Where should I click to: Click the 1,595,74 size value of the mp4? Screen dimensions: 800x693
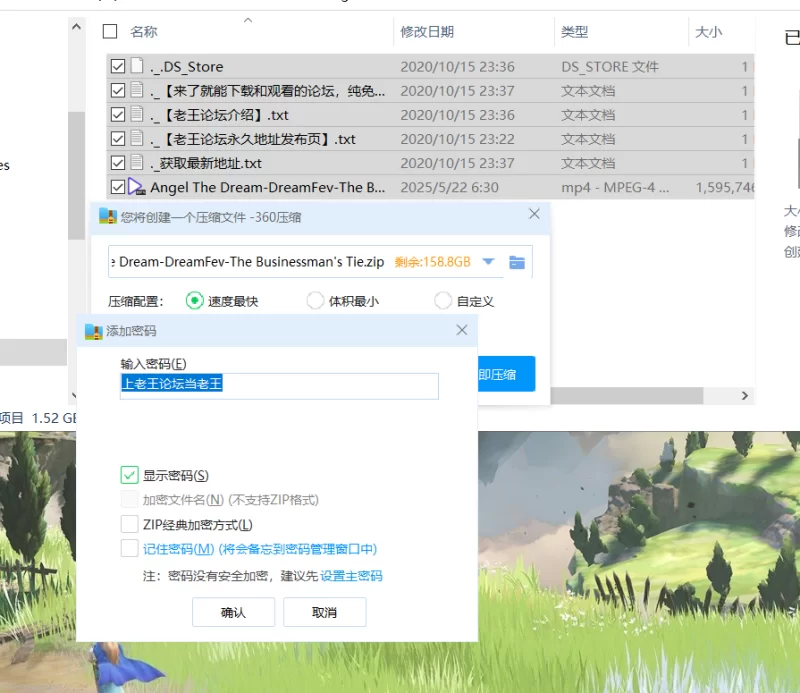[724, 187]
